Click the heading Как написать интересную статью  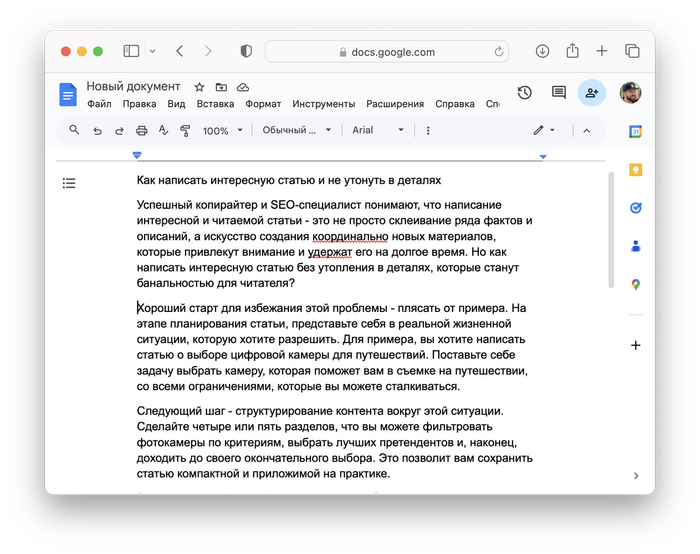tap(288, 180)
